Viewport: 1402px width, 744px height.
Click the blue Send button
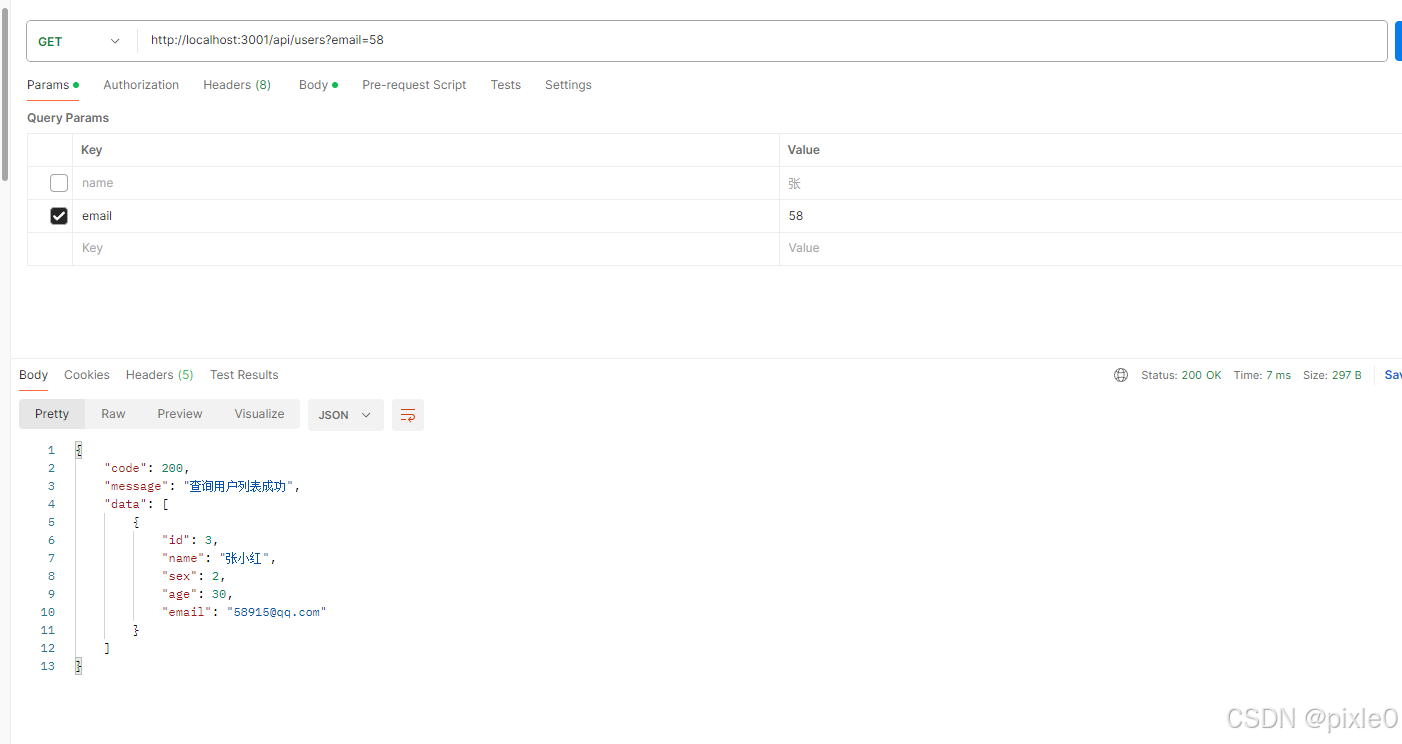click(x=1398, y=41)
